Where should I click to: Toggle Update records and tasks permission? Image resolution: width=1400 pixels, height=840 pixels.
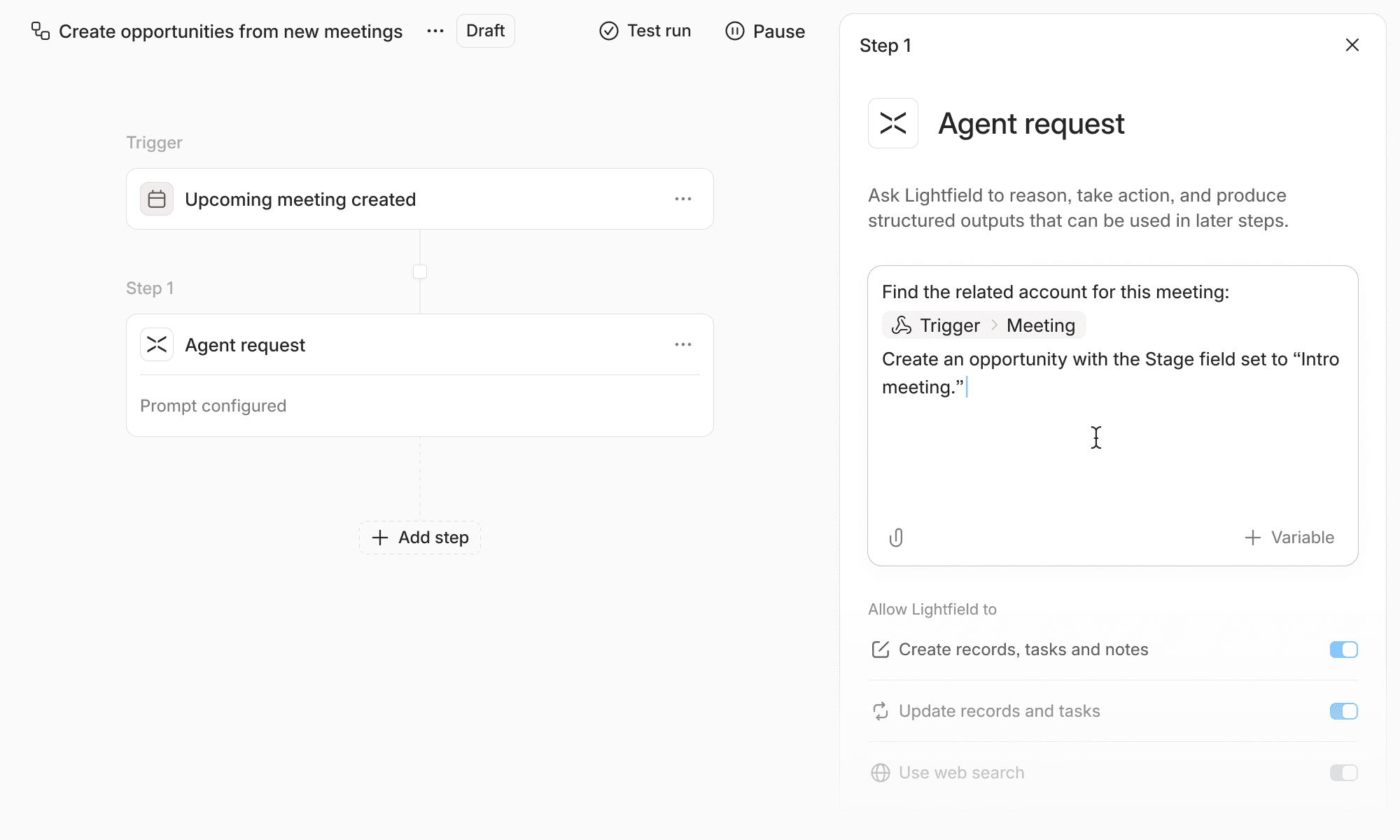1343,711
